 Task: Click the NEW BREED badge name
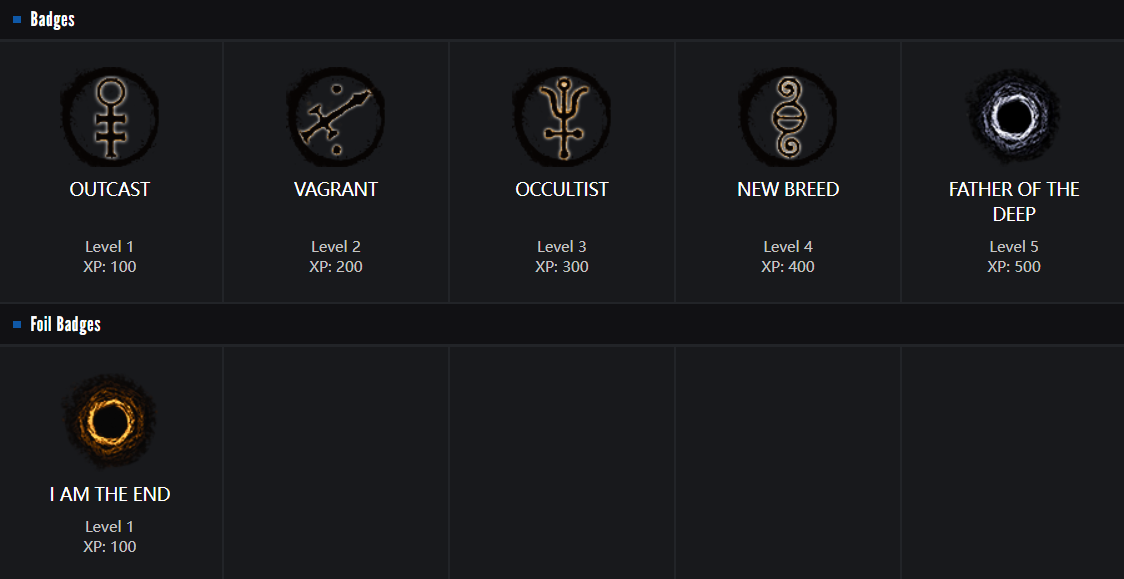coord(788,189)
